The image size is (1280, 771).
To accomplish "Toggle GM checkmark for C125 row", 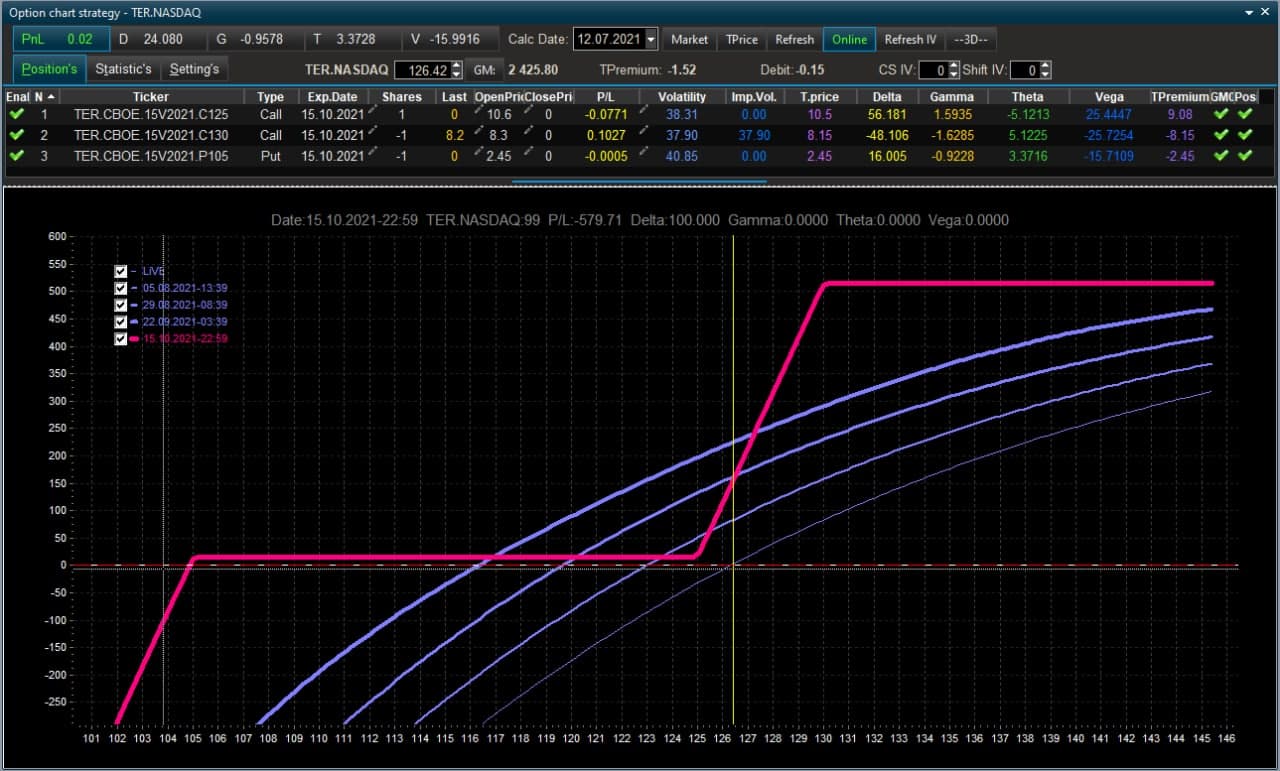I will click(1221, 114).
